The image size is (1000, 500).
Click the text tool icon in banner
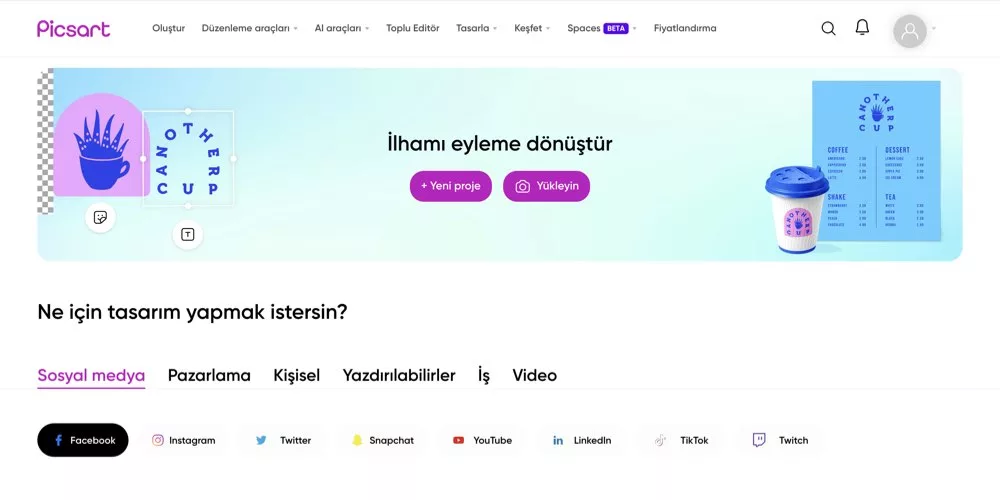[188, 235]
